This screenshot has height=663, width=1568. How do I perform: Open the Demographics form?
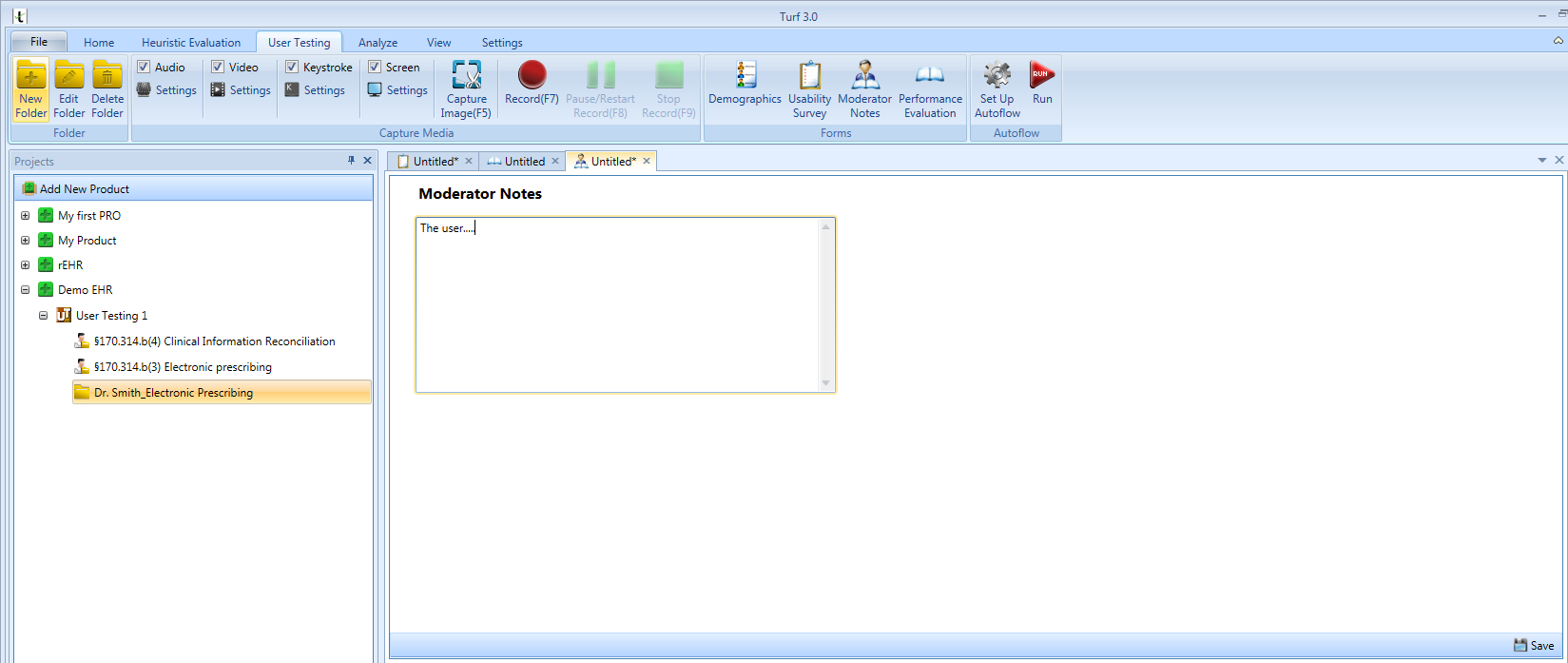[745, 76]
